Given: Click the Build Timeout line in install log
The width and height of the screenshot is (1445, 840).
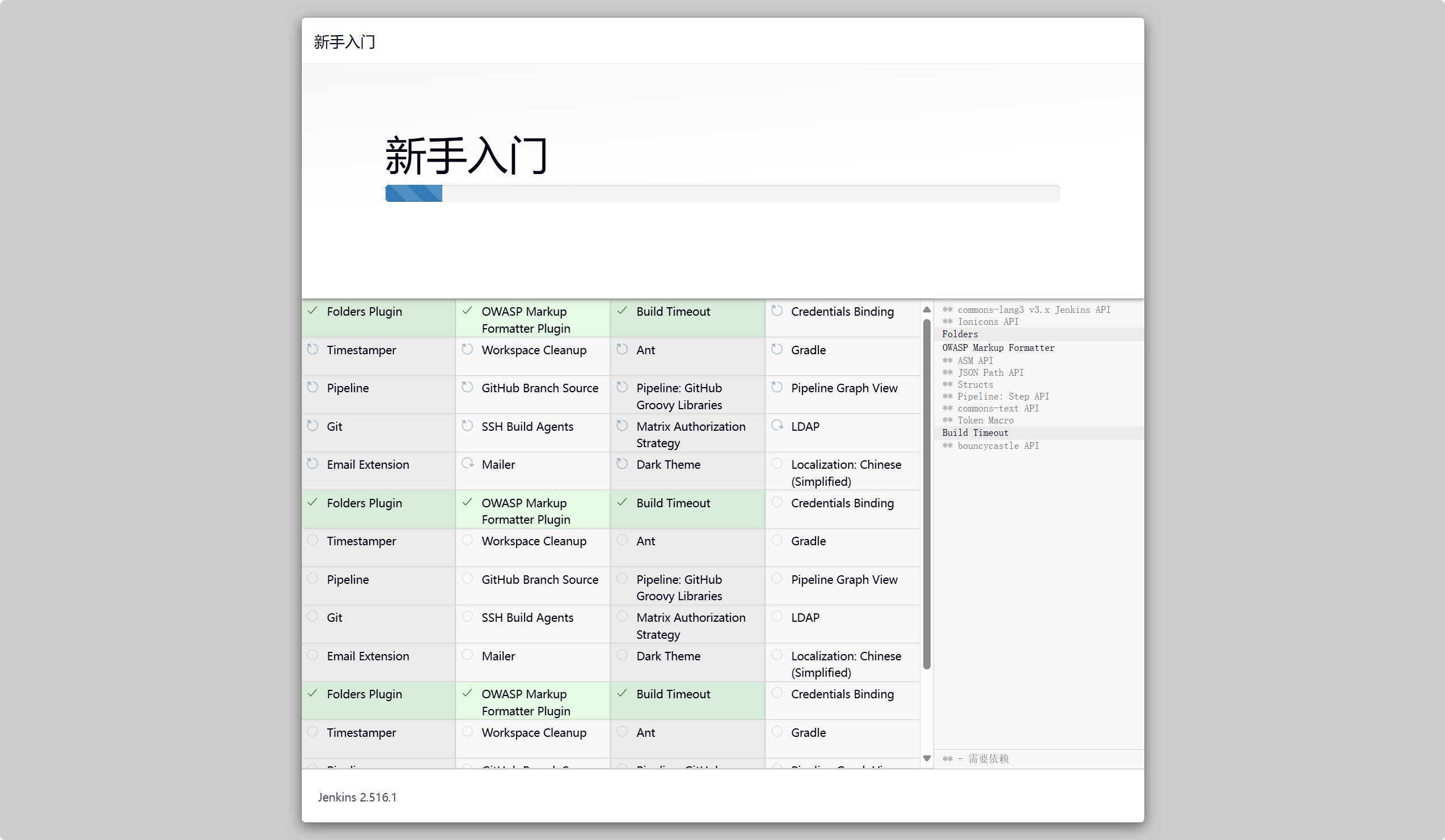Looking at the screenshot, I should click(975, 432).
